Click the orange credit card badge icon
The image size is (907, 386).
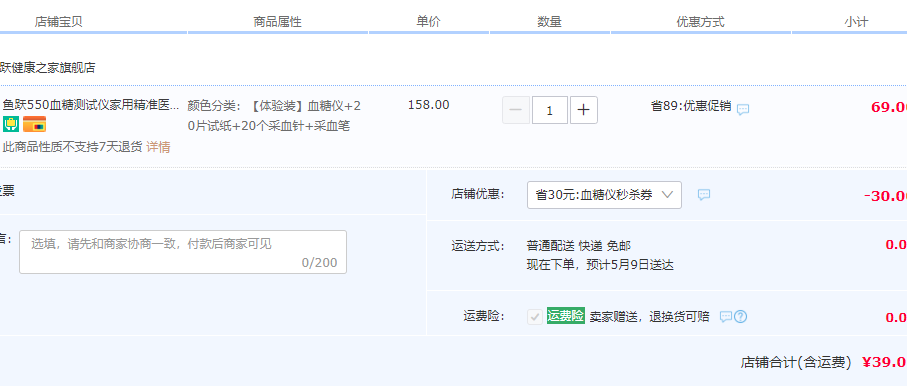tap(35, 124)
